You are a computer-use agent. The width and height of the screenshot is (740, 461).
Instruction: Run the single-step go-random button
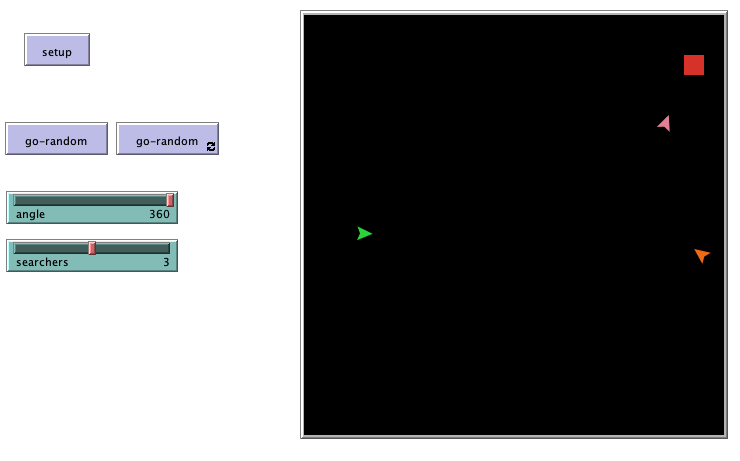coord(56,140)
